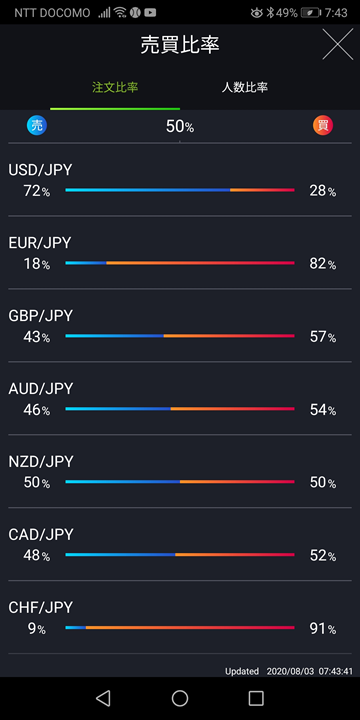
Task: Tap the AUD/JPY ratio bar
Action: pos(180,409)
